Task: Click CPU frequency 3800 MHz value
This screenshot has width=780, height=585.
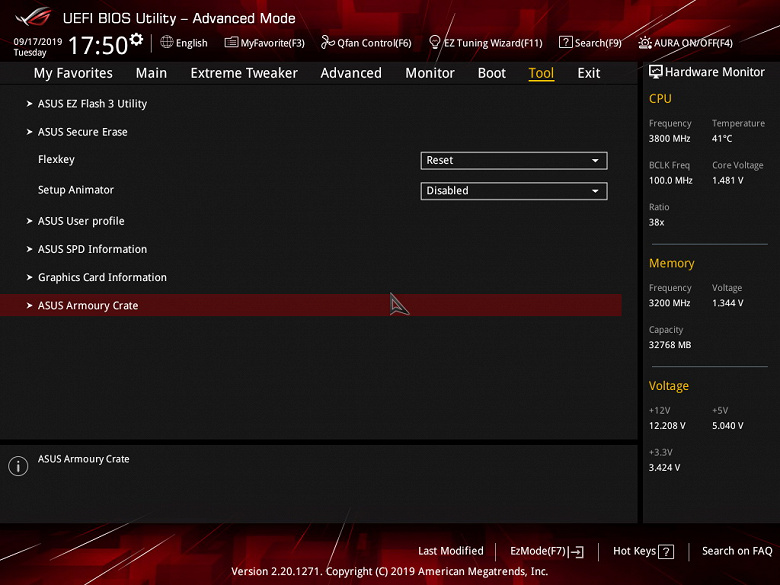Action: pos(670,139)
